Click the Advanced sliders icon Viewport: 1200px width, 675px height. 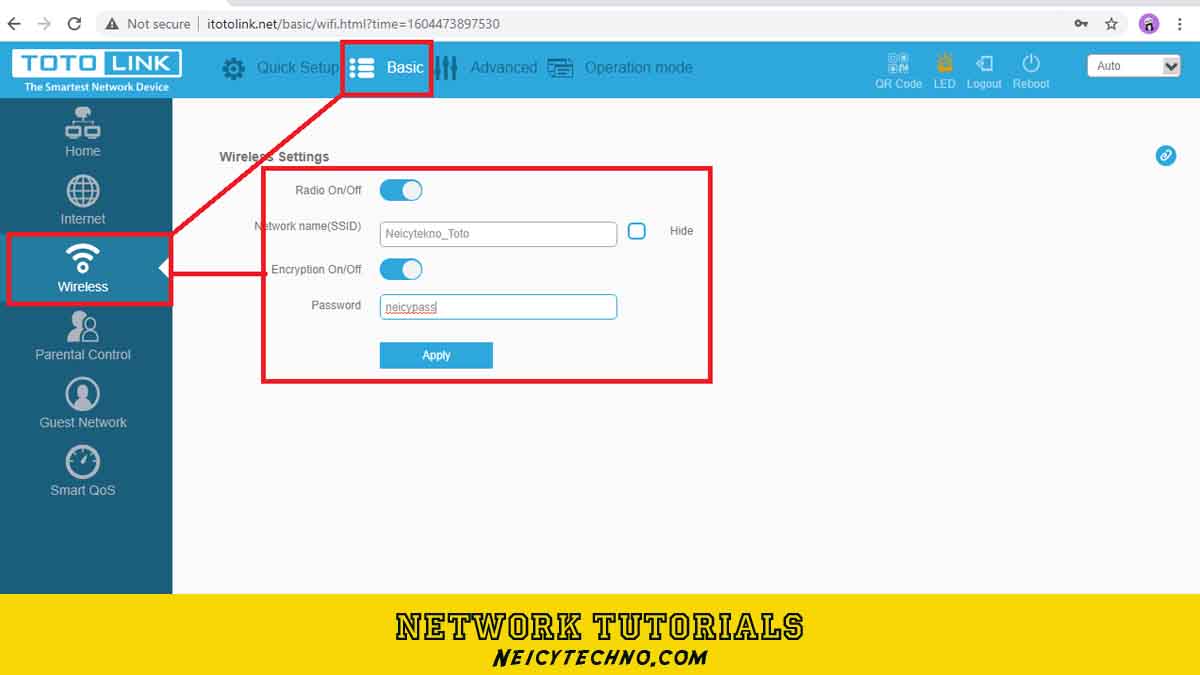coord(446,68)
